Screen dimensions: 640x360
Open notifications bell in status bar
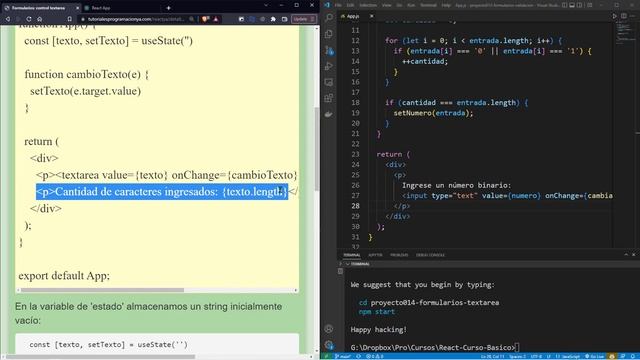click(633, 356)
